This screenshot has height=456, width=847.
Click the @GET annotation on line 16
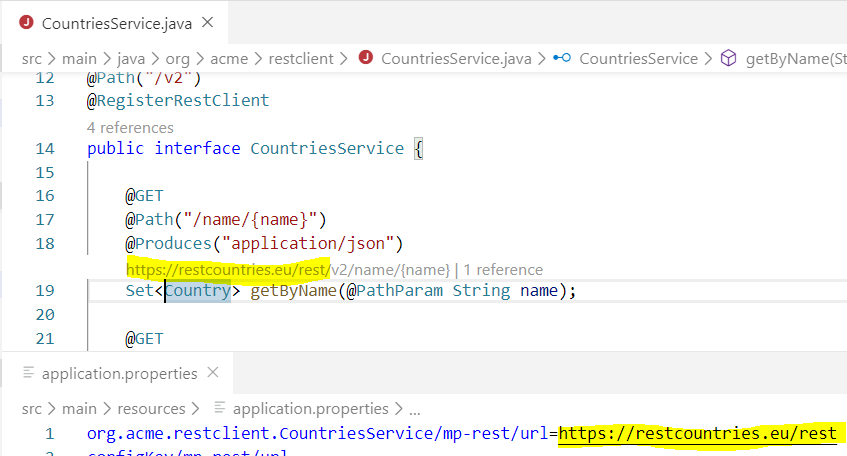coord(144,196)
